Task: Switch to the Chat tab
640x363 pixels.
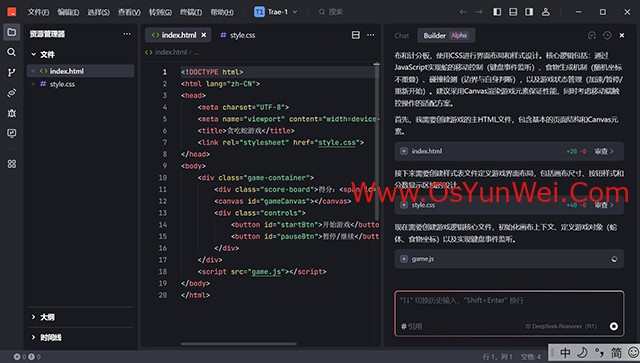Action: tap(402, 36)
